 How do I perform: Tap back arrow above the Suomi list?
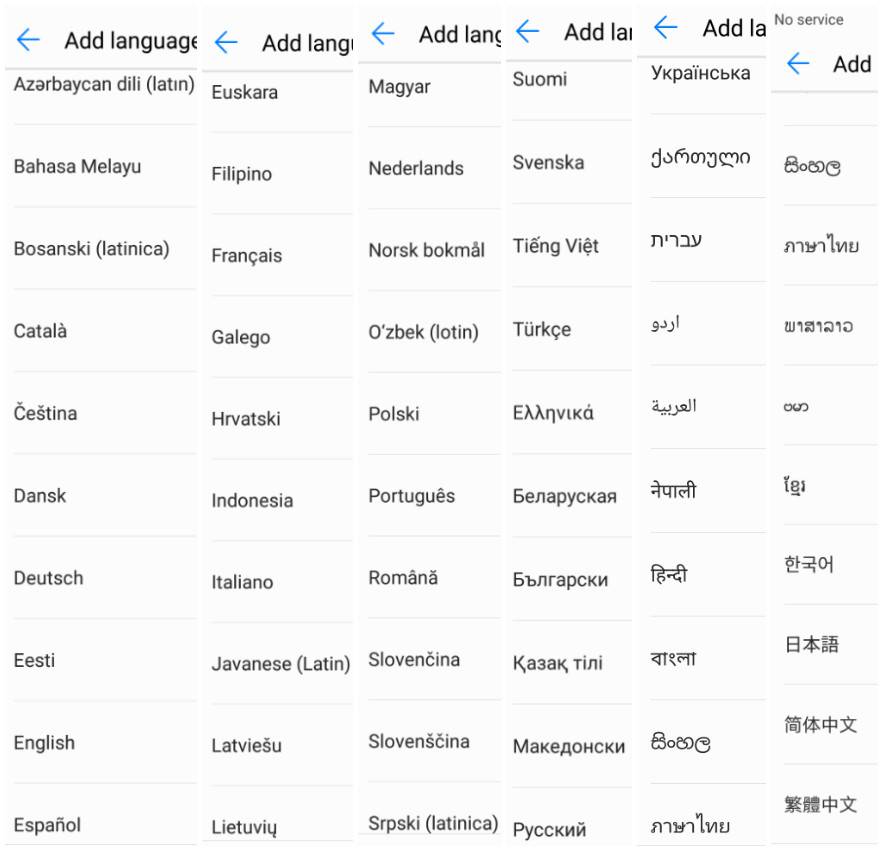pyautogui.click(x=527, y=32)
